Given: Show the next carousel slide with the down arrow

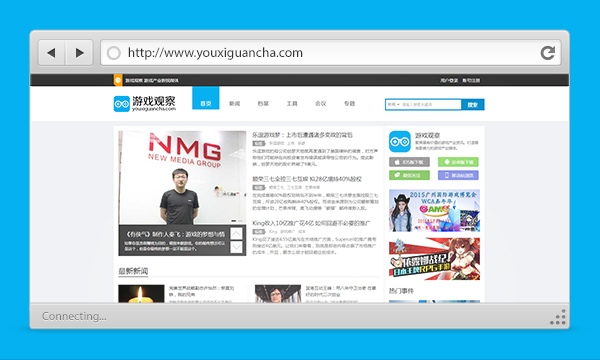Looking at the screenshot, I should (236, 247).
